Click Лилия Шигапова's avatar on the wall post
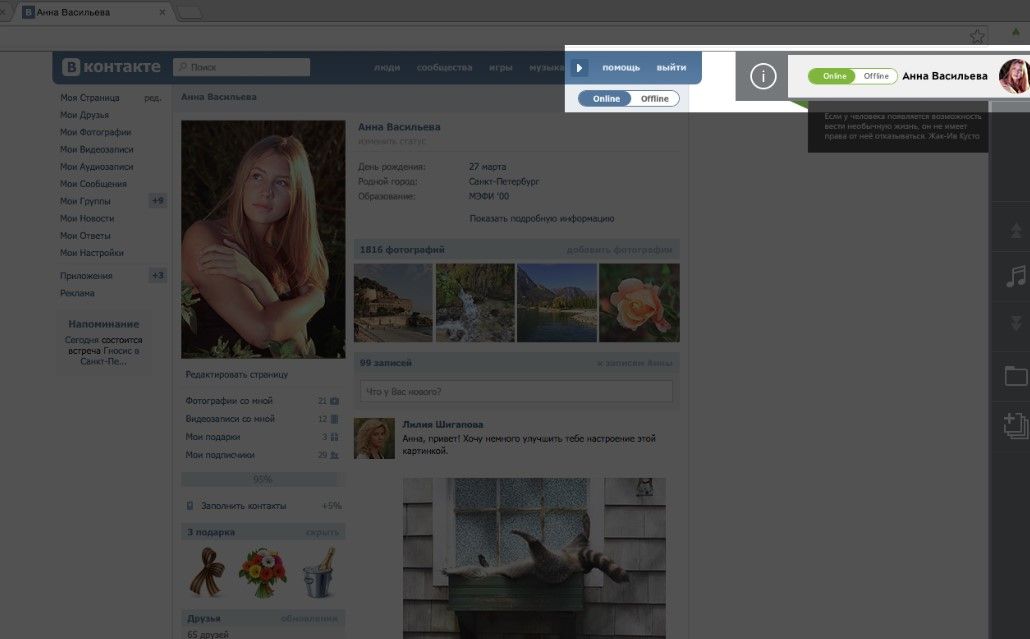The width and height of the screenshot is (1030, 639). [374, 438]
